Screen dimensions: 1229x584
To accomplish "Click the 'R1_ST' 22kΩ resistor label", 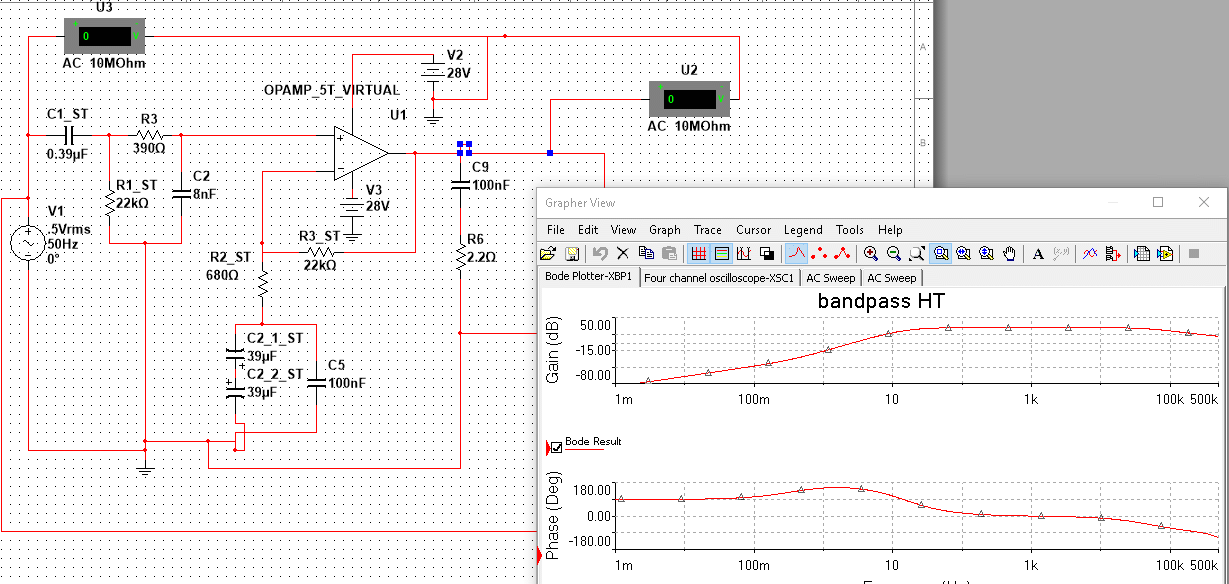I will click(x=137, y=185).
